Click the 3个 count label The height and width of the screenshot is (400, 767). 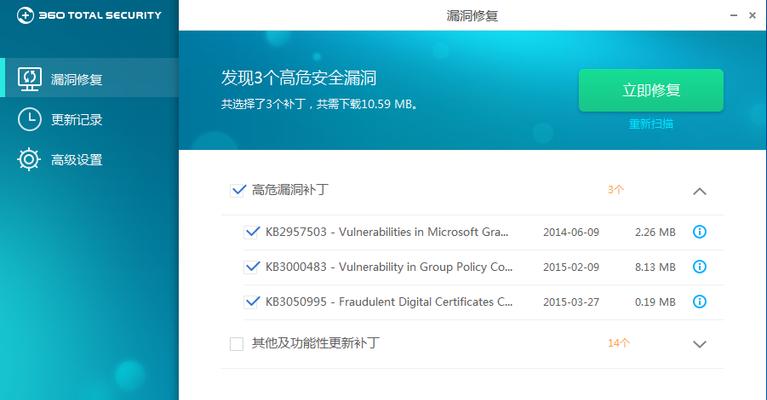point(616,190)
